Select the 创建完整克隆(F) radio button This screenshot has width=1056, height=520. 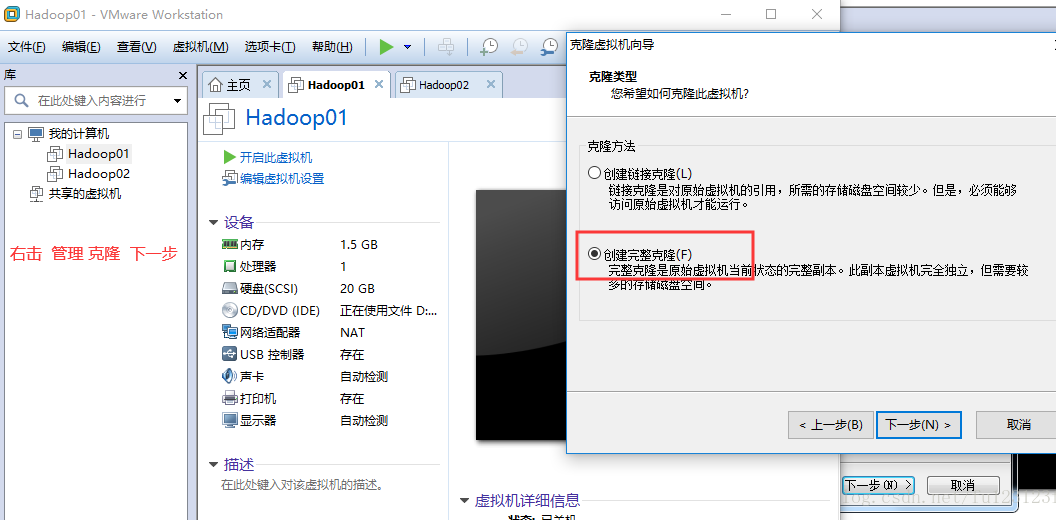tap(594, 254)
